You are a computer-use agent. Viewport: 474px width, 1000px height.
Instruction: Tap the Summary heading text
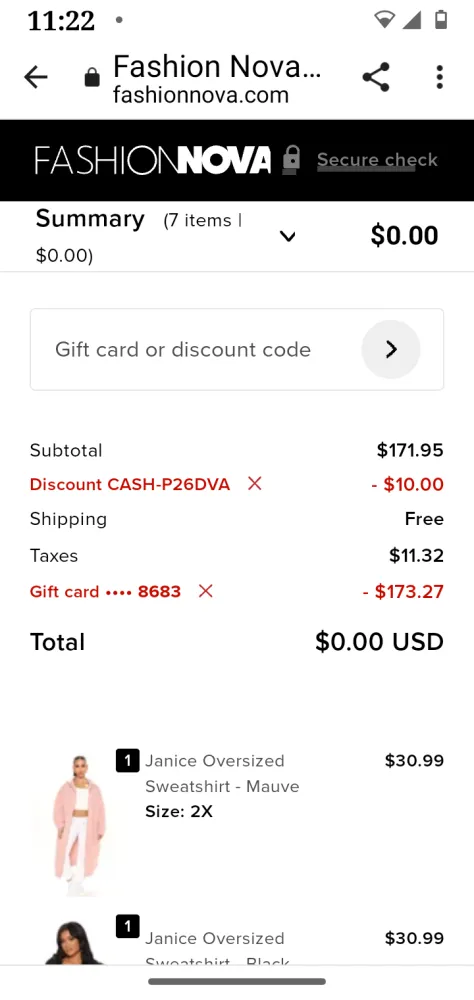(90, 219)
